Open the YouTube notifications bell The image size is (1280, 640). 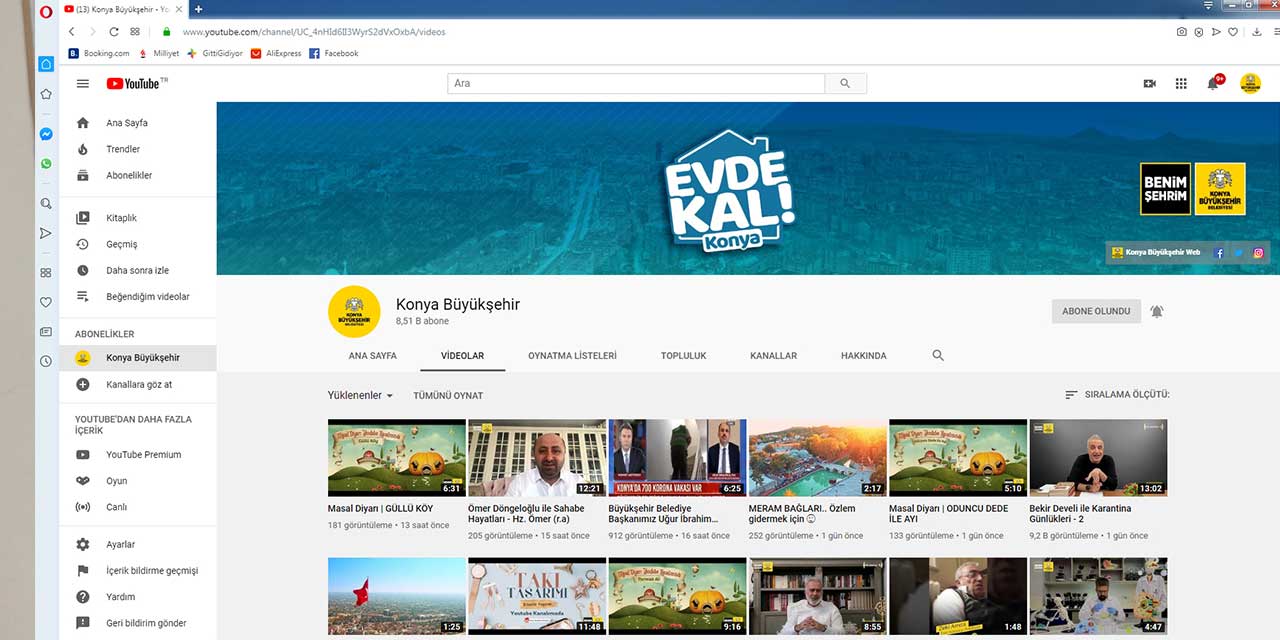click(1213, 84)
